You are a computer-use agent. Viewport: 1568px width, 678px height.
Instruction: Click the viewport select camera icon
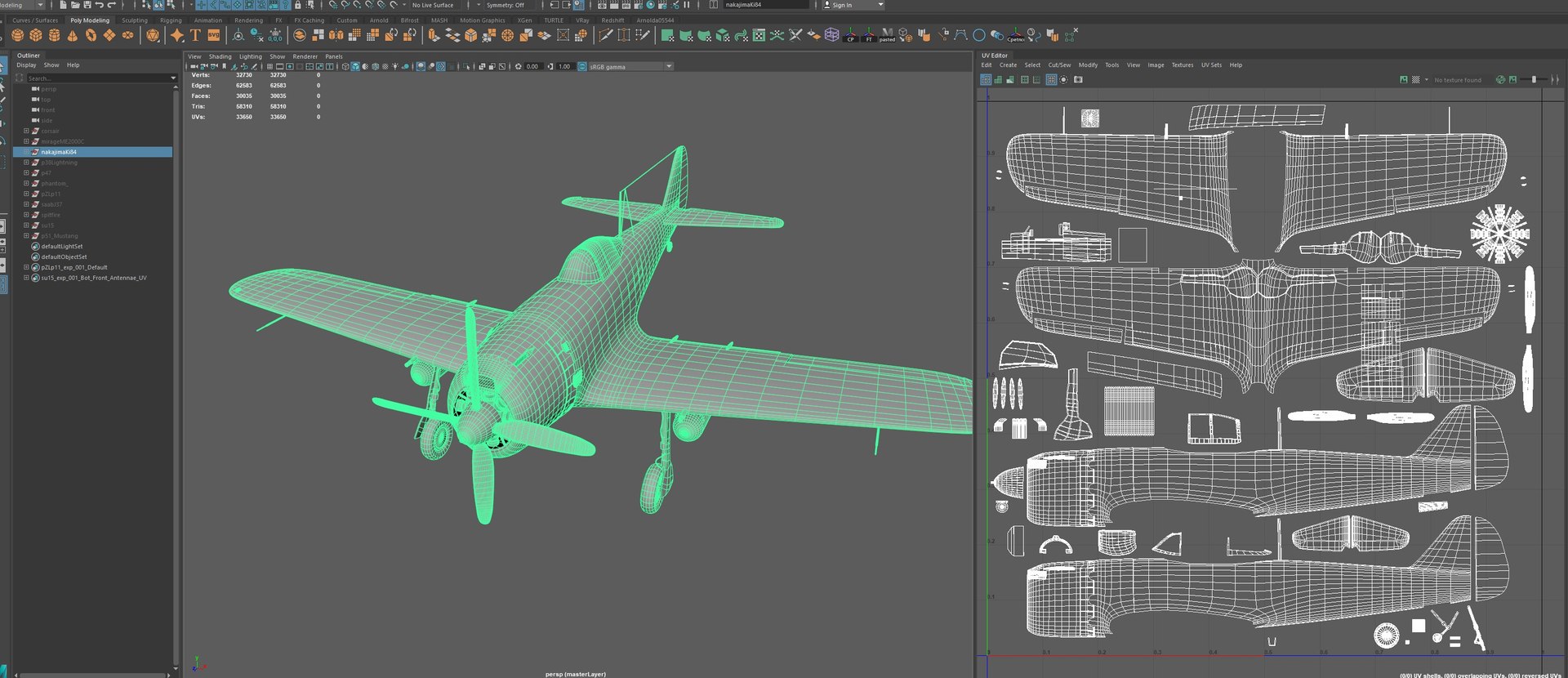pyautogui.click(x=194, y=66)
